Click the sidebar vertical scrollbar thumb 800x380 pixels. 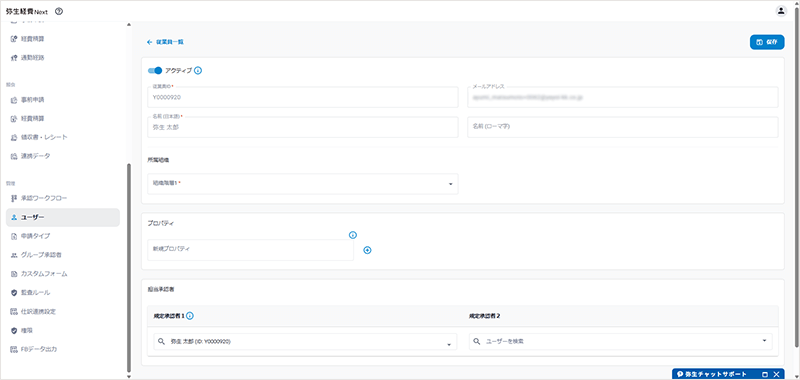click(x=128, y=268)
